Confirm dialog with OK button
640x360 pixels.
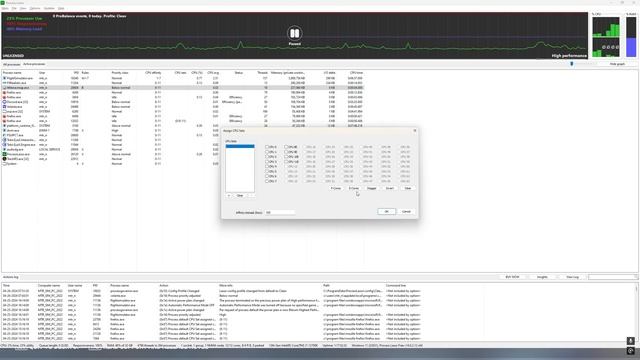[x=386, y=211]
